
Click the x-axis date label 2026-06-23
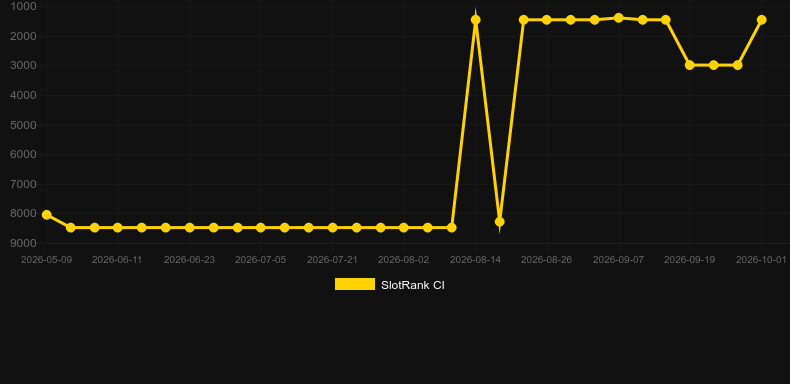point(189,260)
